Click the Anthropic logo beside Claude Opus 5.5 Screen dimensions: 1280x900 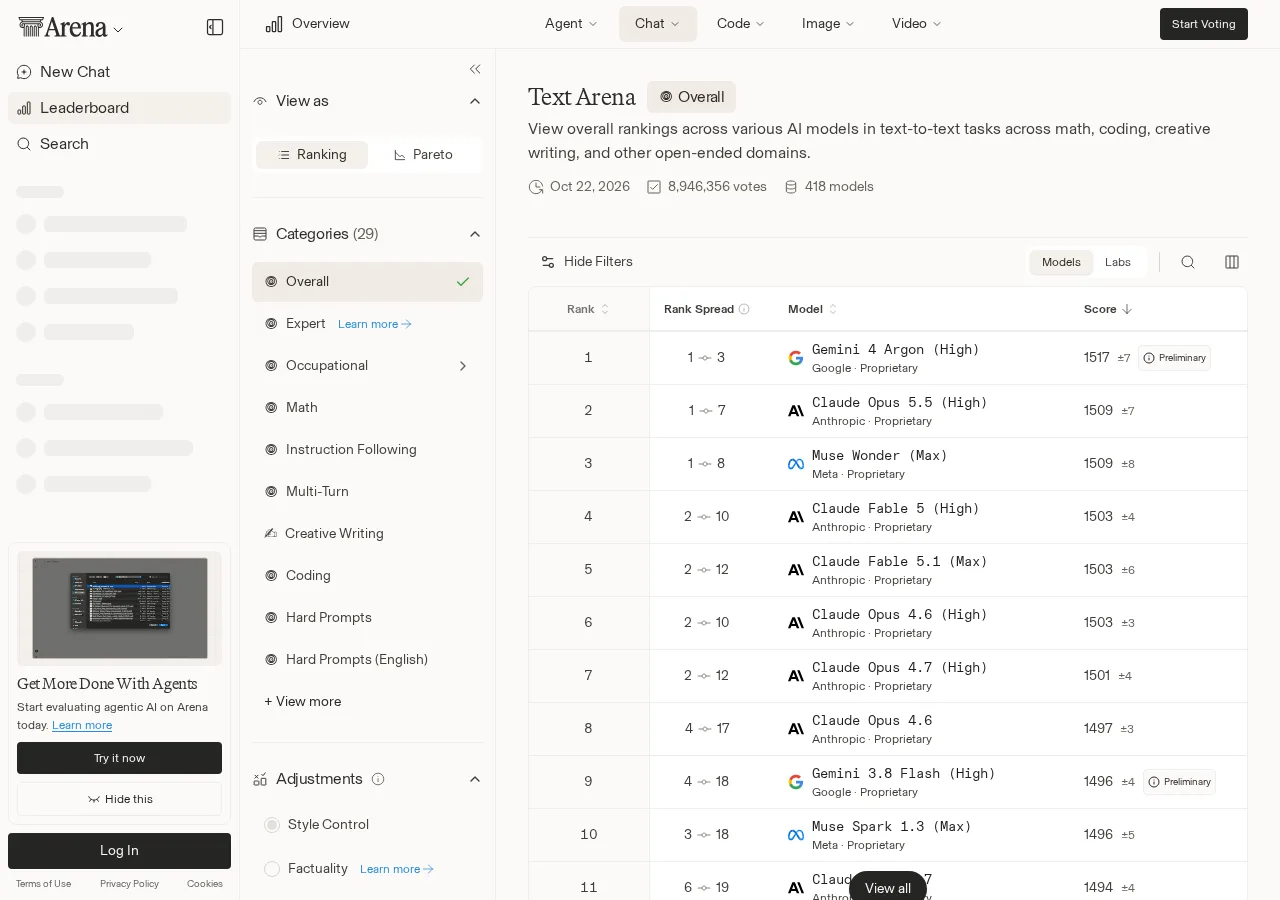[796, 411]
